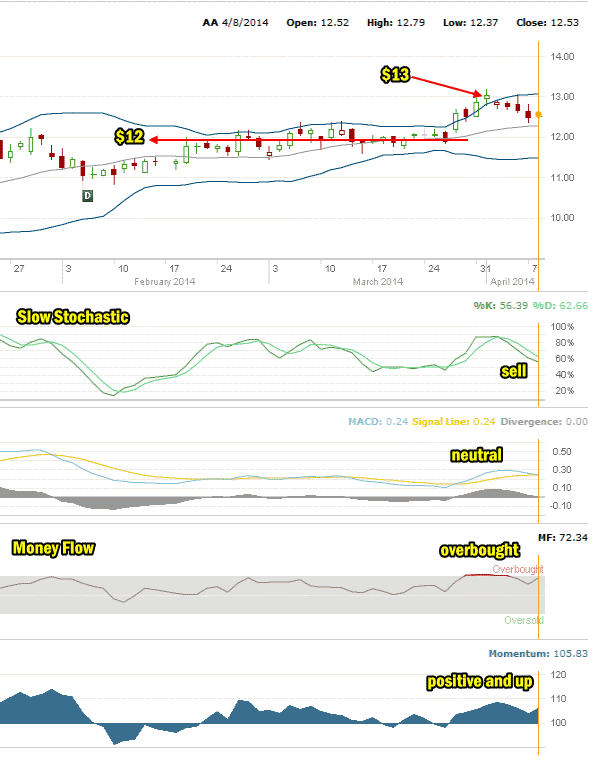Click the 120 momentum axis label
The width and height of the screenshot is (598, 765).
(558, 675)
